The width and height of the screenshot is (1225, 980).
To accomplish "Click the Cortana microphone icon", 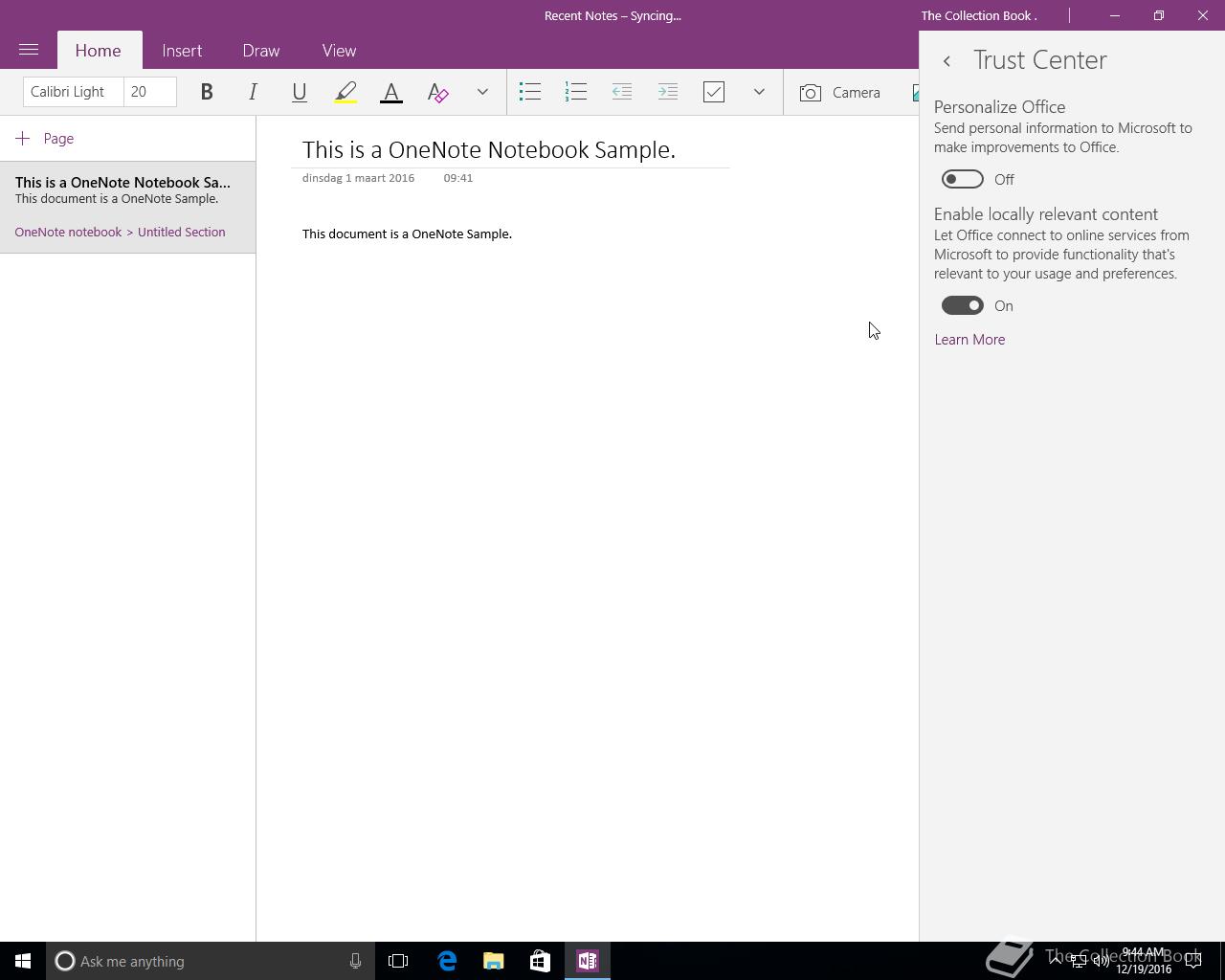I will pos(355,961).
